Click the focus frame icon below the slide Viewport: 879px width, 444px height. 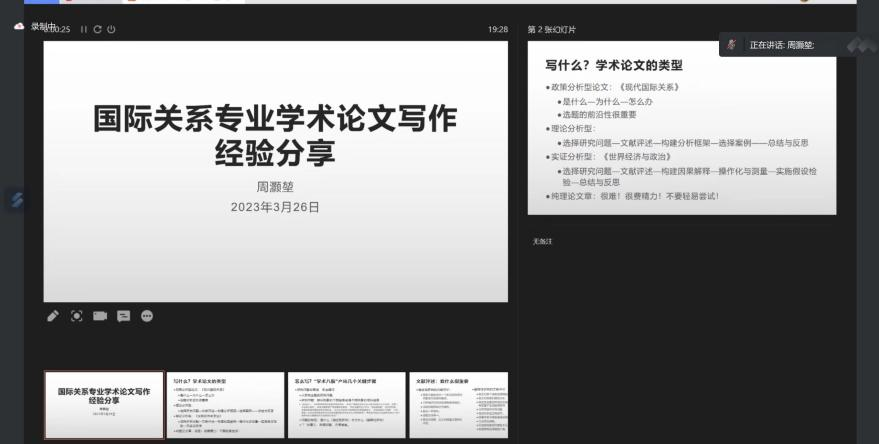76,316
